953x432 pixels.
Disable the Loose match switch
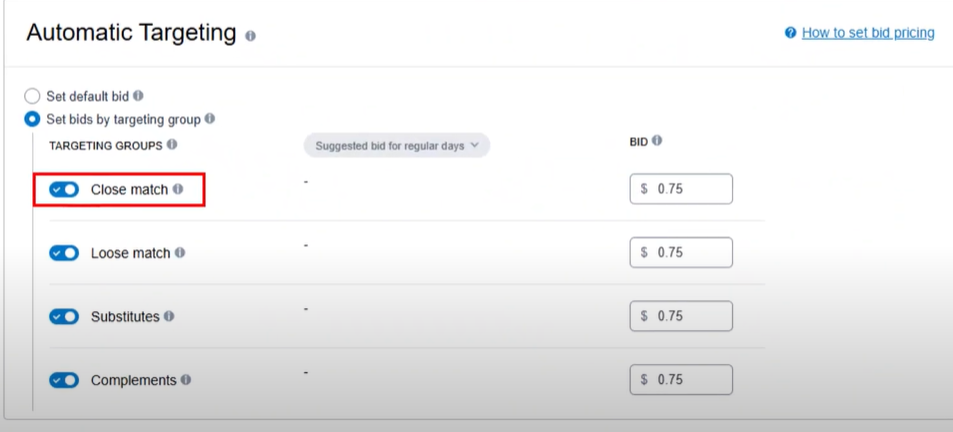[64, 253]
